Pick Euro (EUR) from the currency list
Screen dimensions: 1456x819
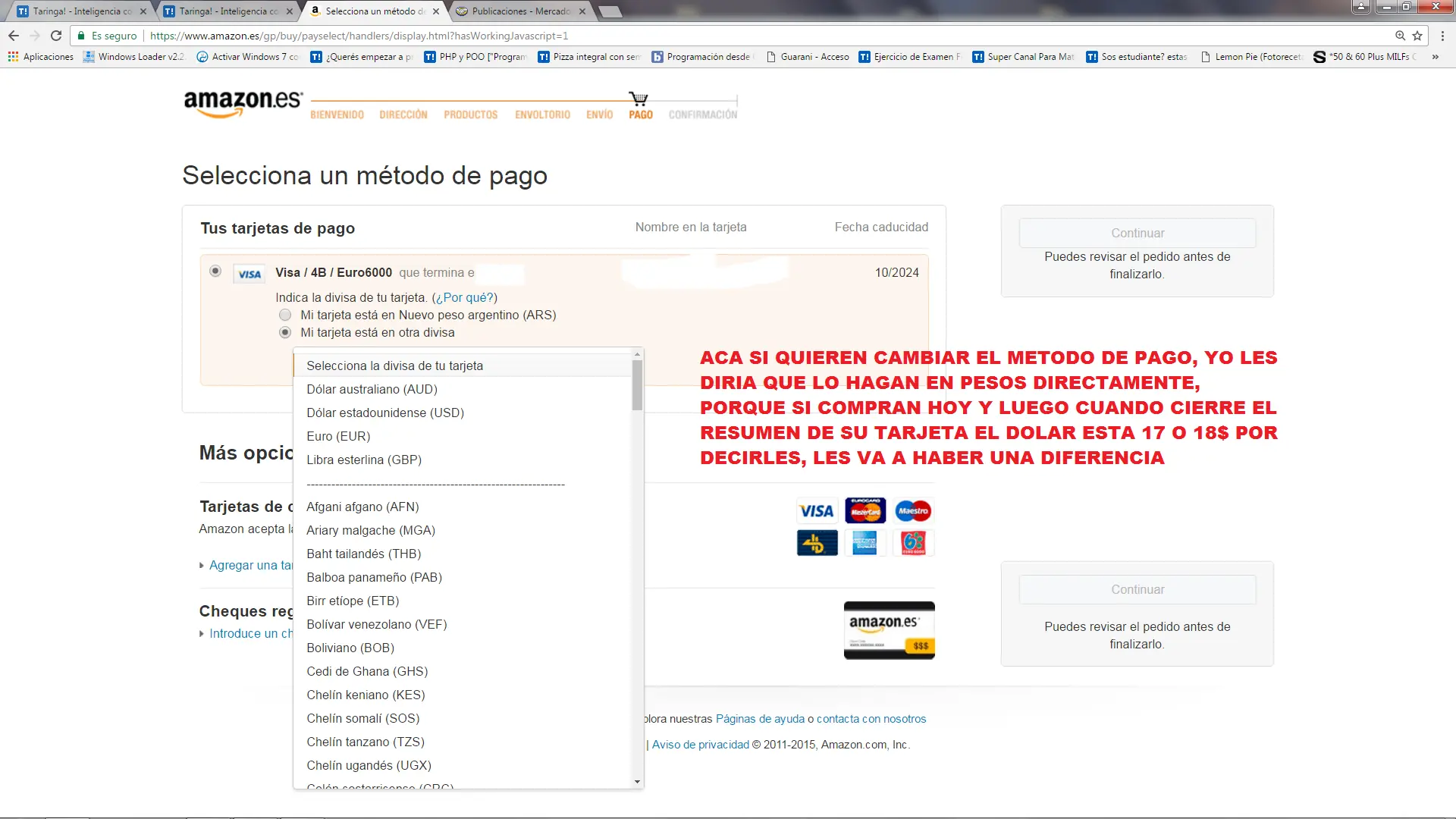(x=463, y=436)
